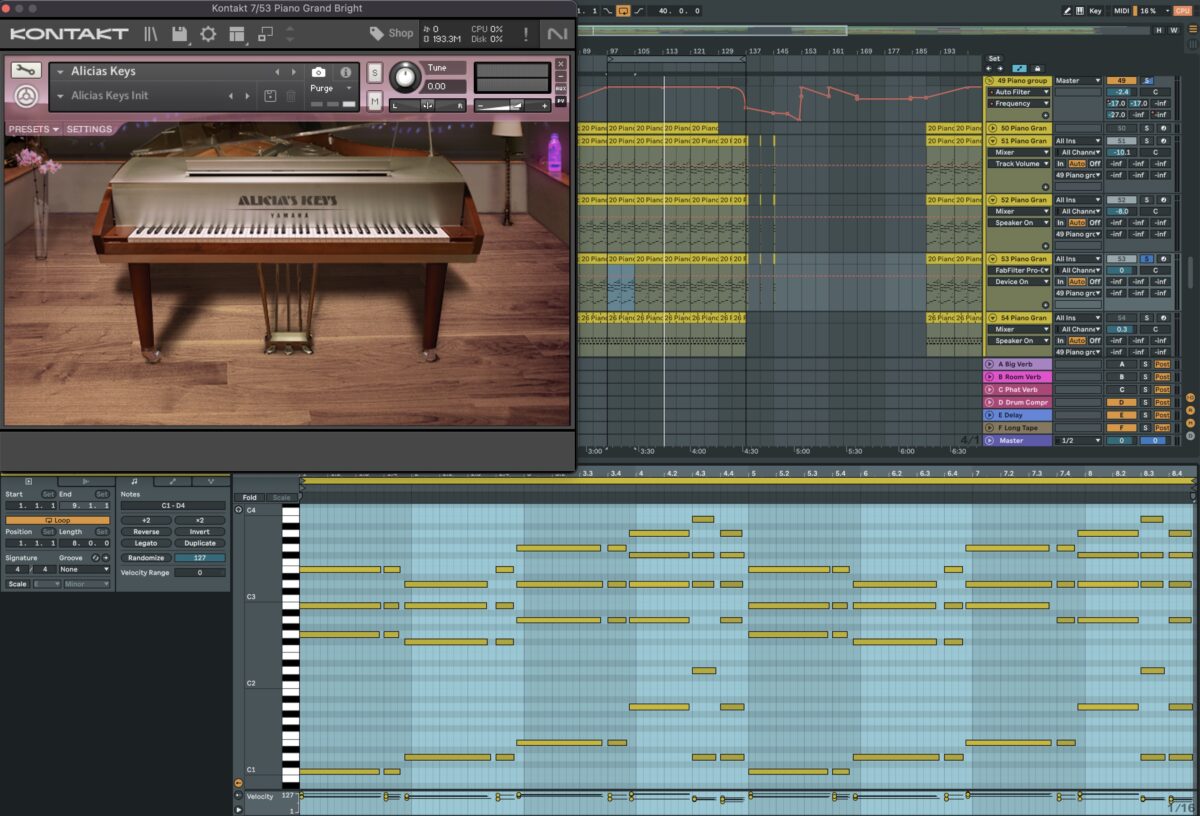Open the Kontakt Shop

coord(391,33)
